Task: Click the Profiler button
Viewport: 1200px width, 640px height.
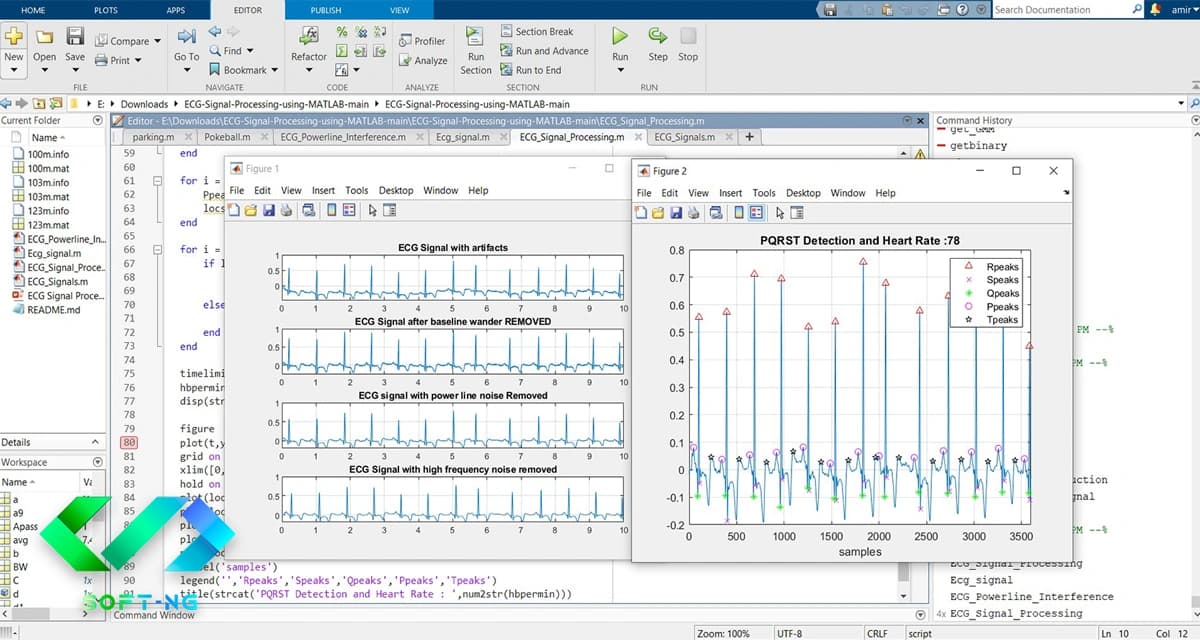Action: [422, 41]
